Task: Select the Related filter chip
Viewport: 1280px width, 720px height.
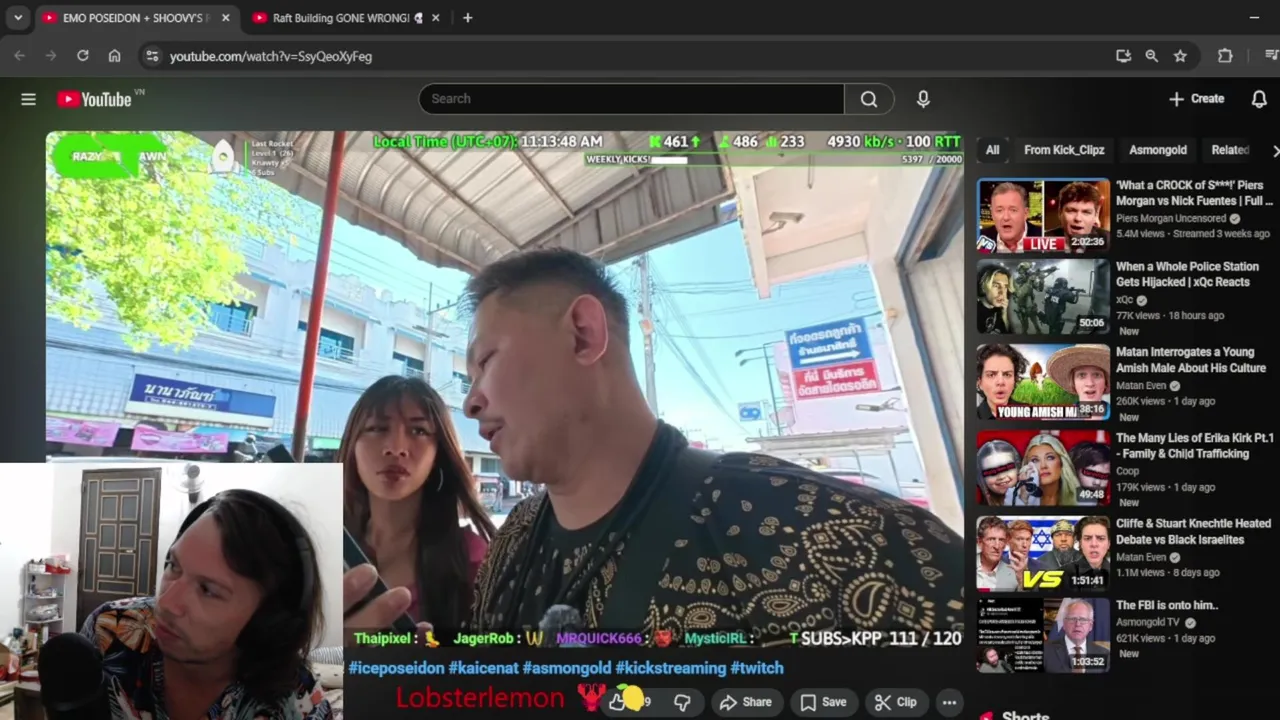Action: 1230,150
